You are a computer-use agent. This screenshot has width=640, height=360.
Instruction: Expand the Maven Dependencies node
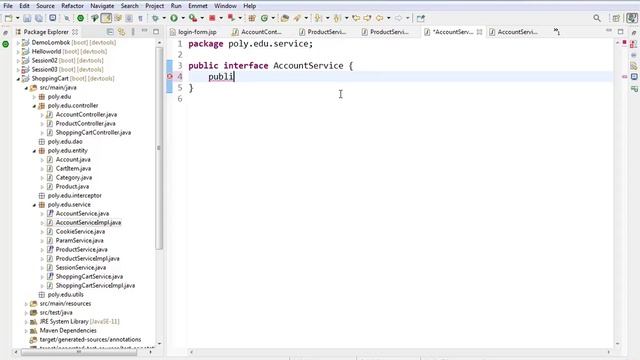coord(26,331)
